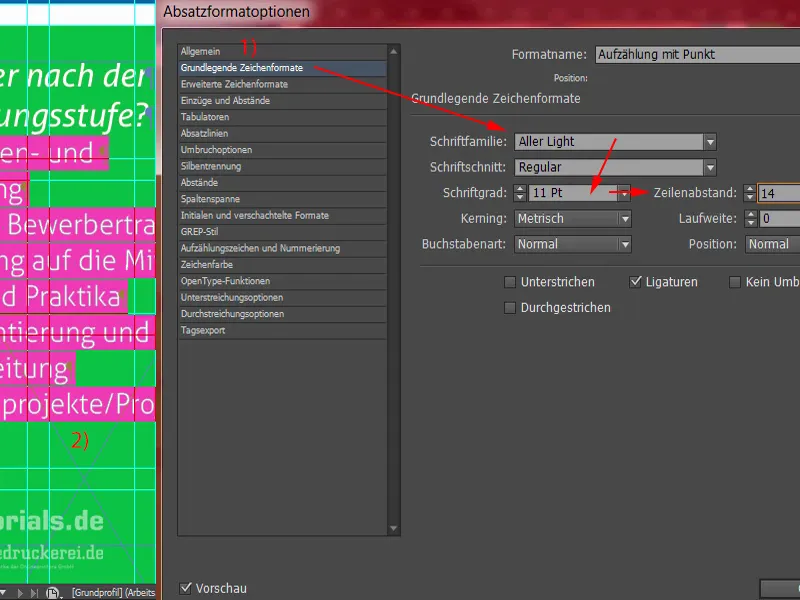Enable the Durchgestrichen checkbox

[x=510, y=308]
